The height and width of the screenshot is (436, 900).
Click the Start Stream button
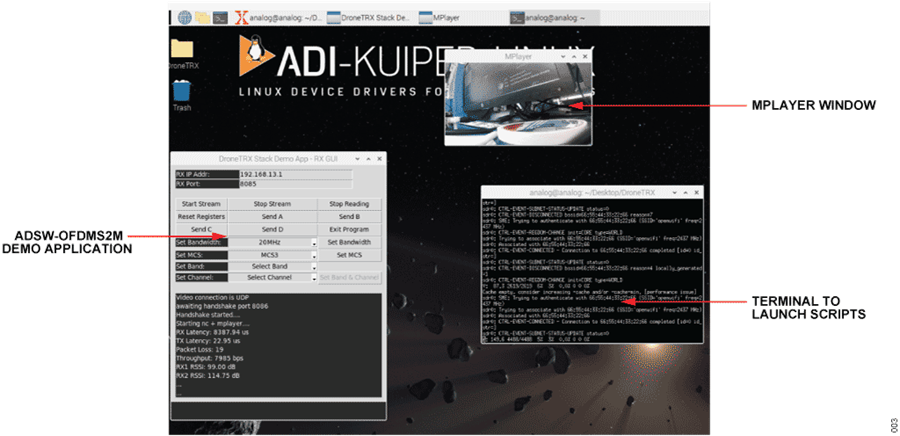coord(201,204)
